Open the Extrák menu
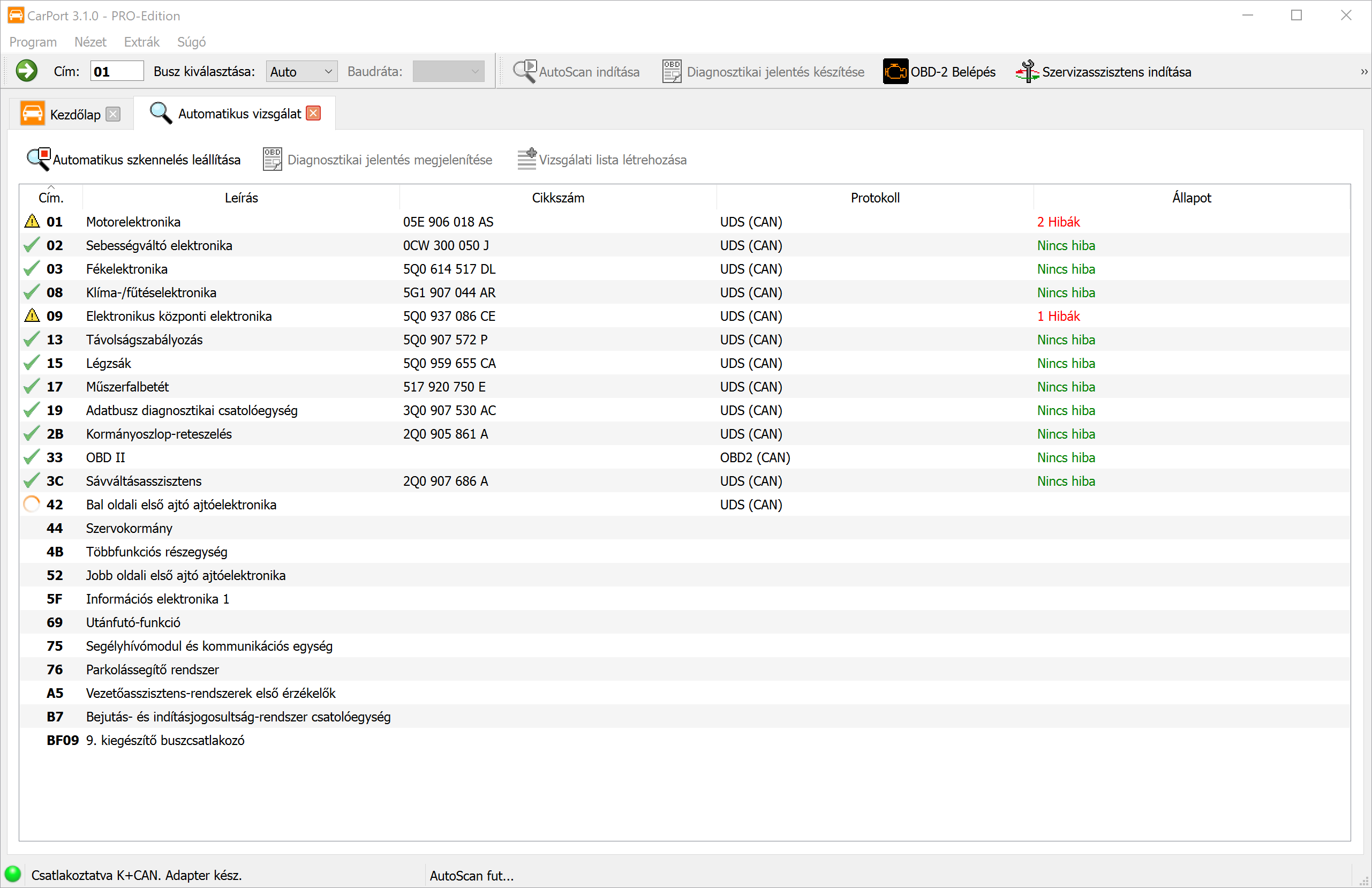 coord(141,42)
